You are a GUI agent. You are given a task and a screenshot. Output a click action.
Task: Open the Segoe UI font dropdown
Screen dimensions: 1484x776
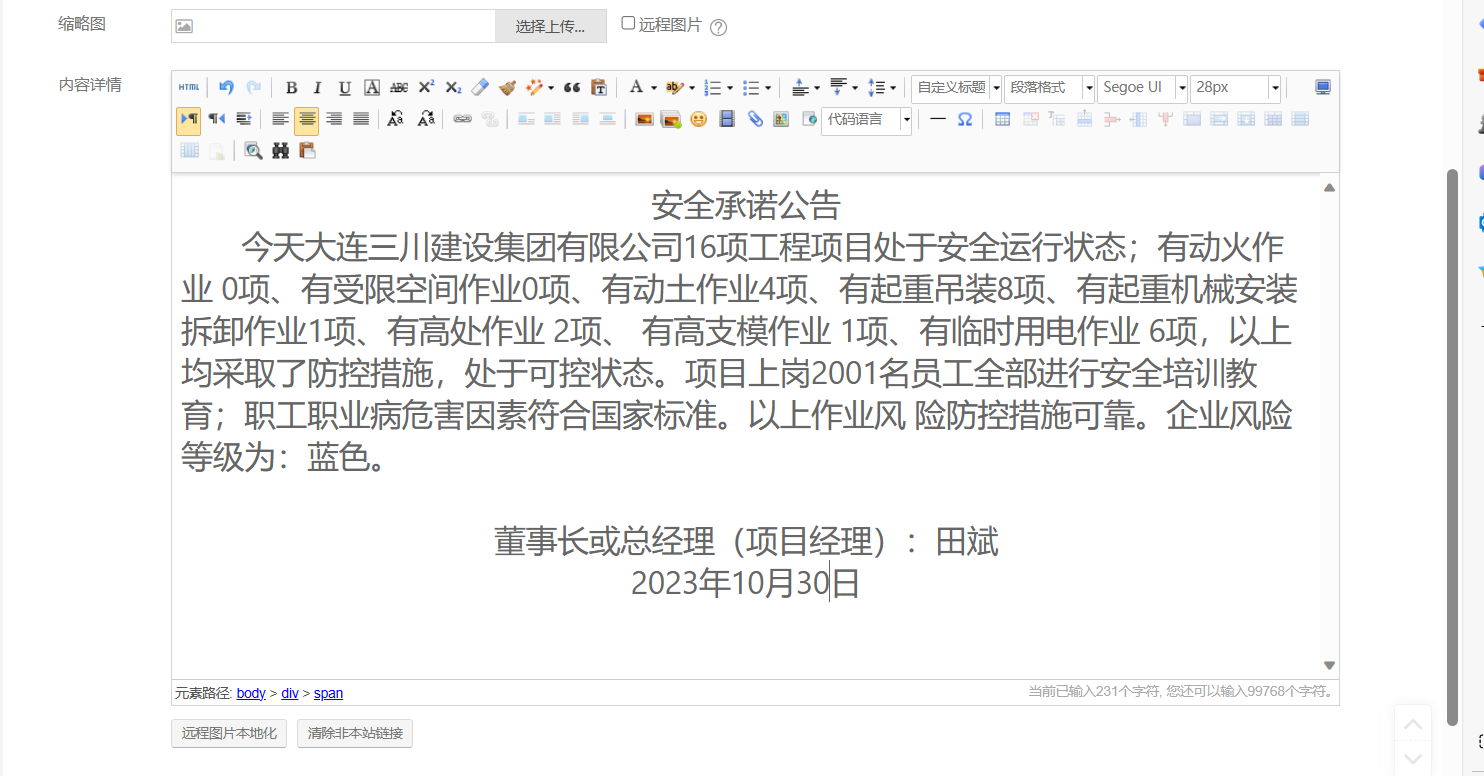tap(1142, 88)
